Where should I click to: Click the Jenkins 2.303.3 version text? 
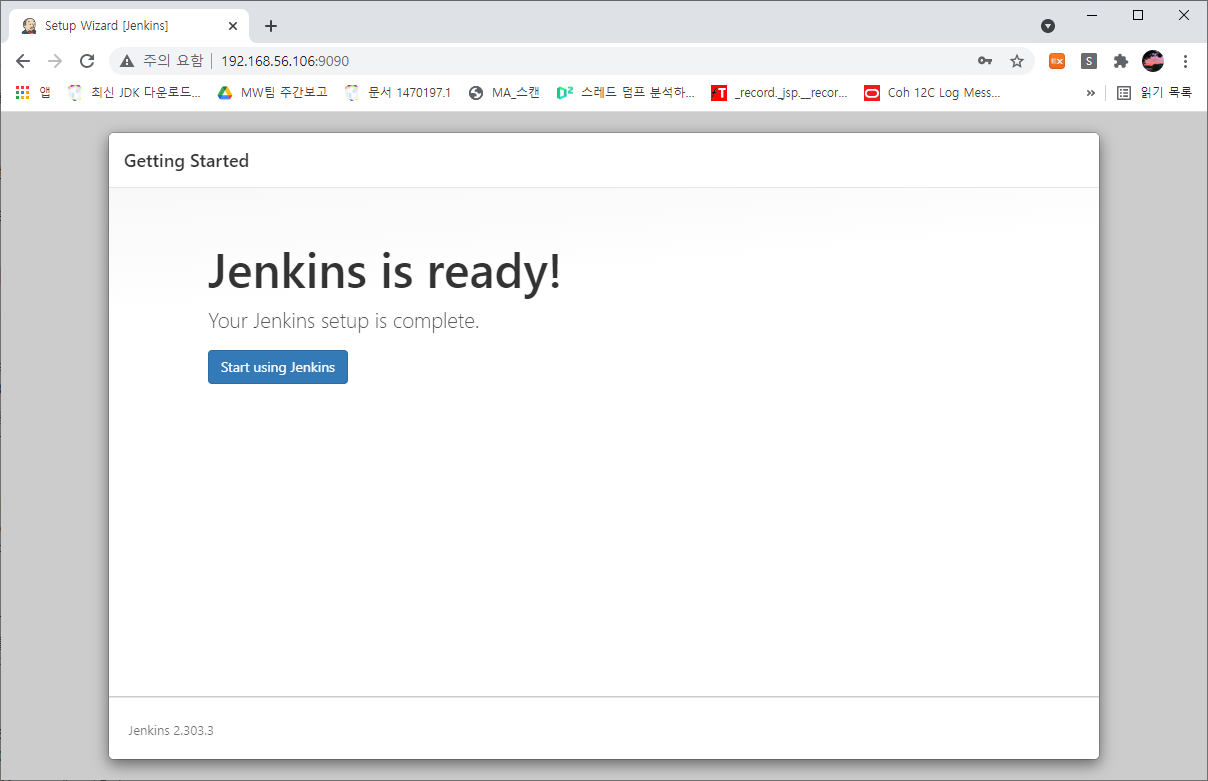tap(171, 730)
